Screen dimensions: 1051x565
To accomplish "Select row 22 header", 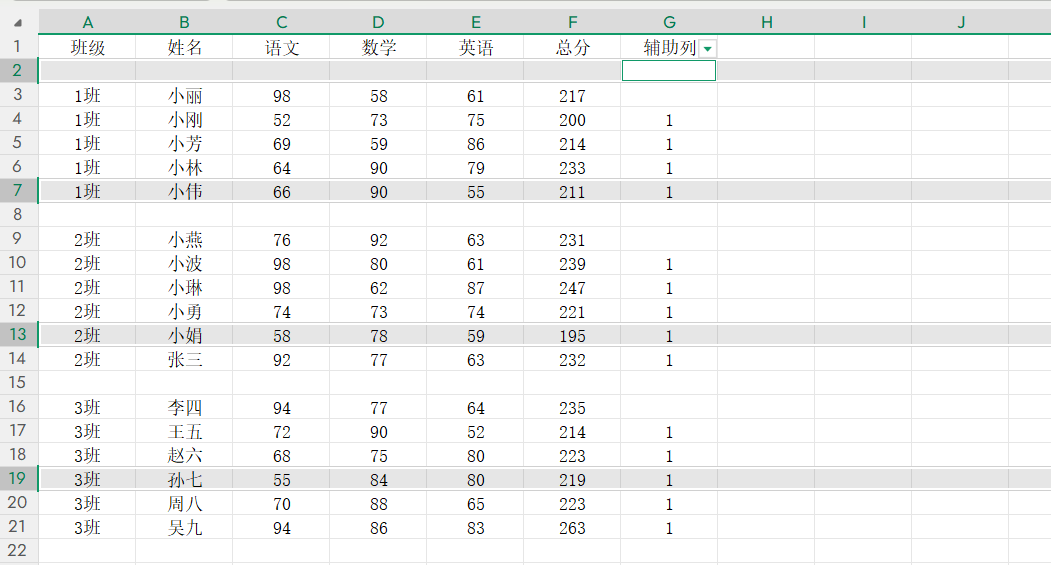I will coord(18,551).
